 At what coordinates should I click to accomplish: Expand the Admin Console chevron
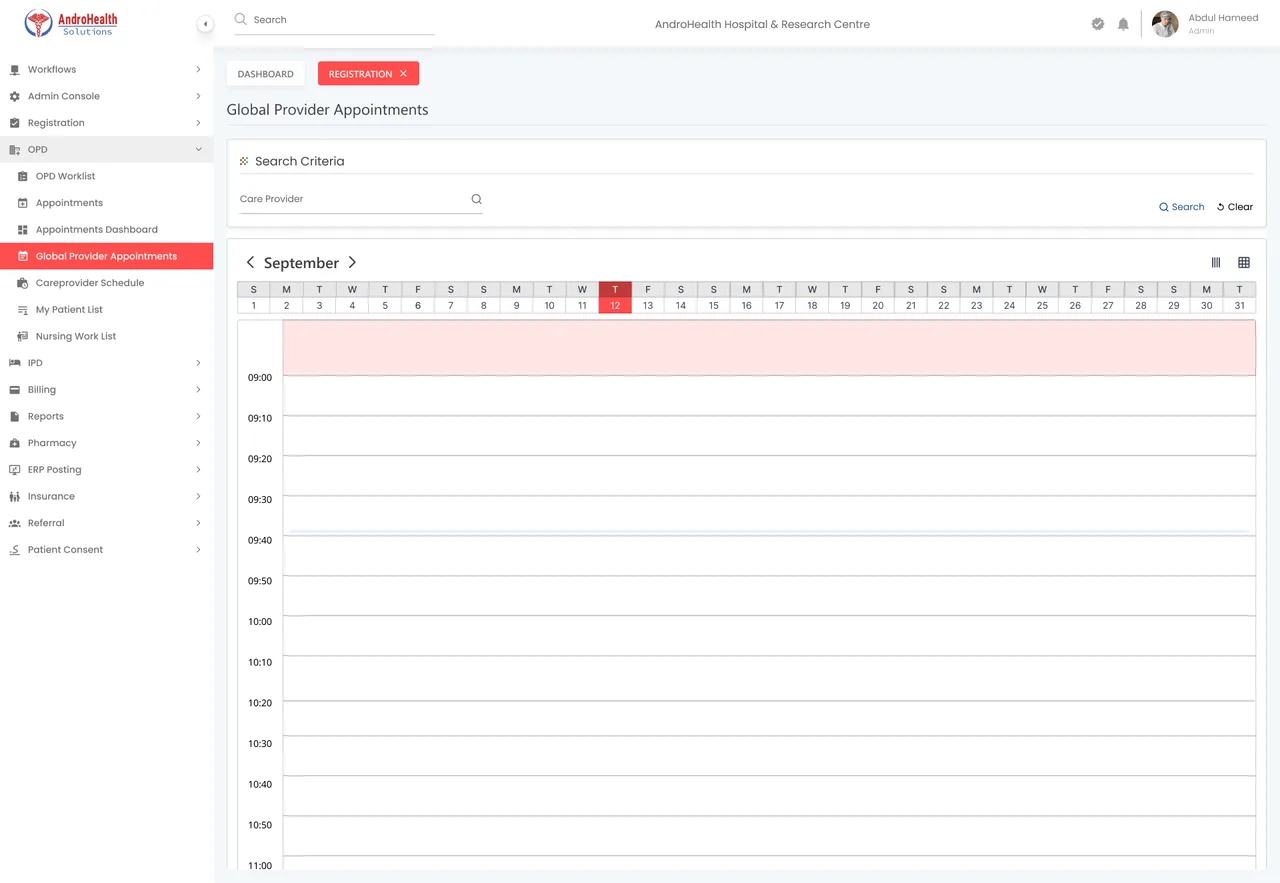[198, 96]
